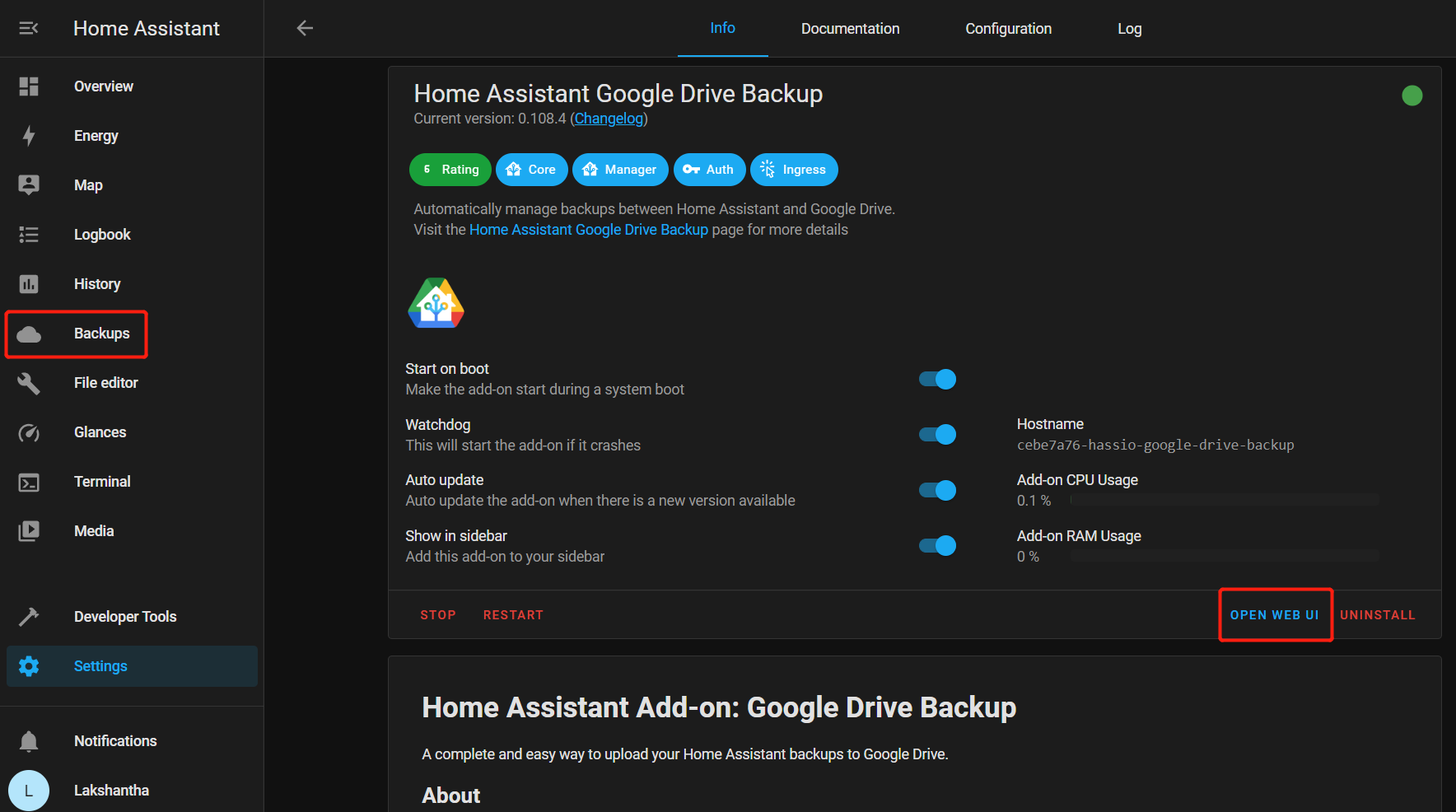This screenshot has height=812, width=1456.
Task: Click the Home Assistant sidebar title
Action: pos(147,29)
